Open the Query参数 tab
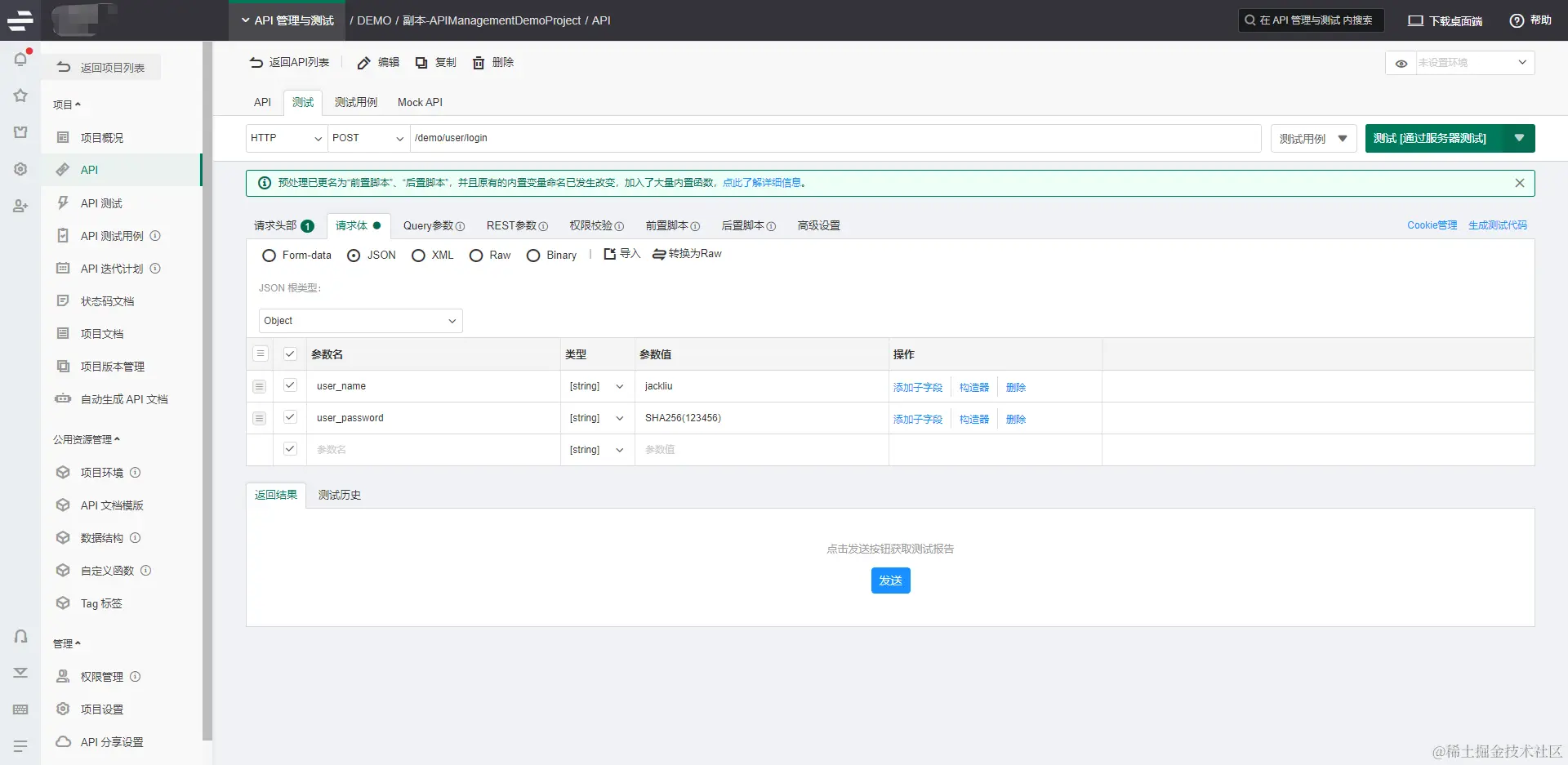The width and height of the screenshot is (1568, 765). (x=434, y=225)
